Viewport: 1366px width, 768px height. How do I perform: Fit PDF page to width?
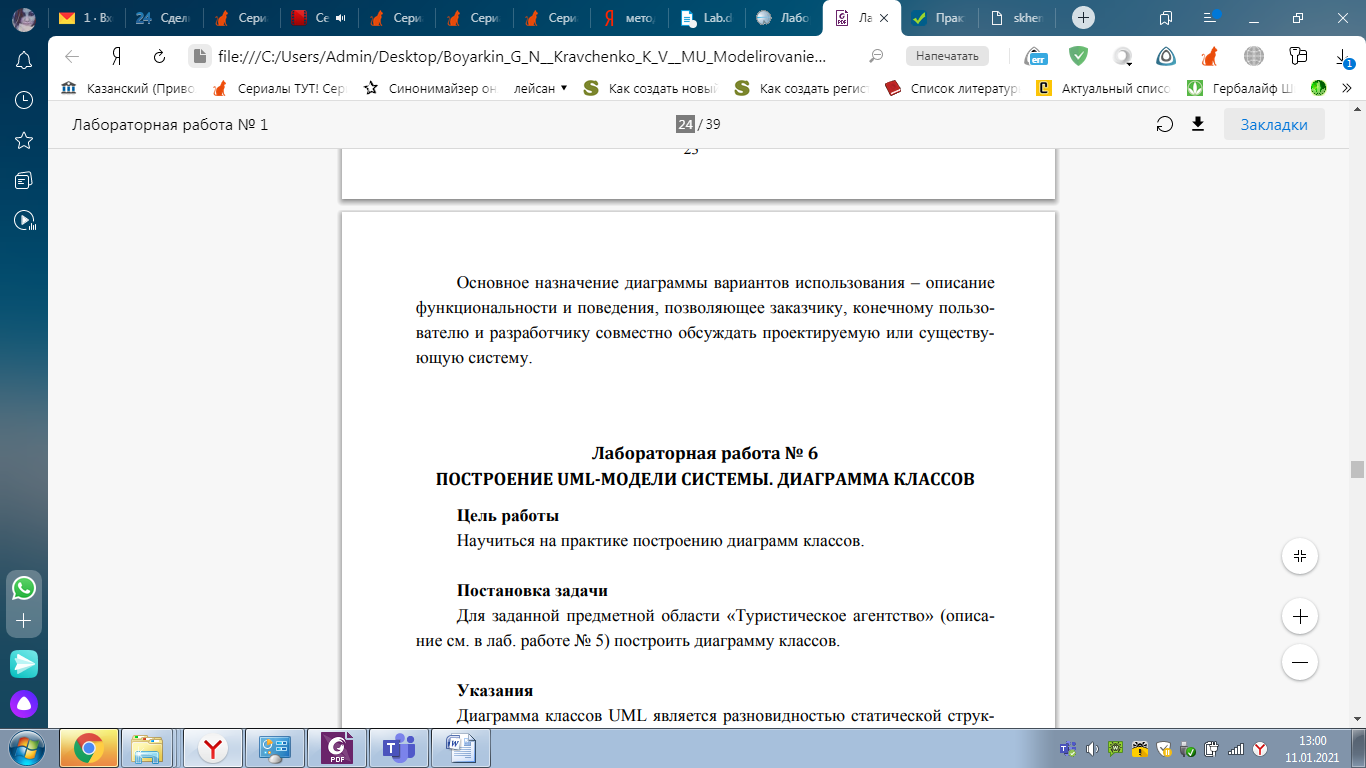point(1300,556)
